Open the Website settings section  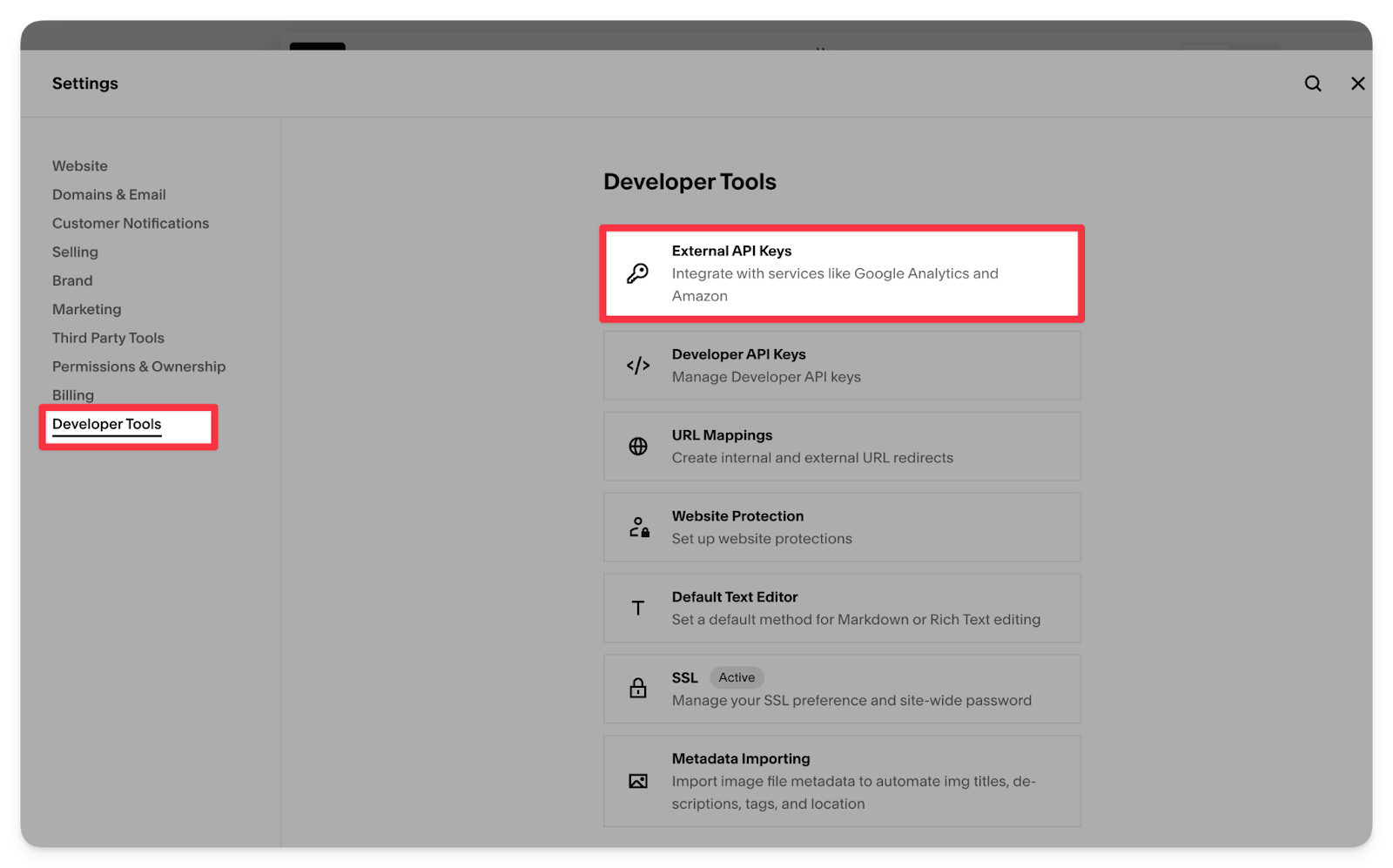pyautogui.click(x=80, y=166)
